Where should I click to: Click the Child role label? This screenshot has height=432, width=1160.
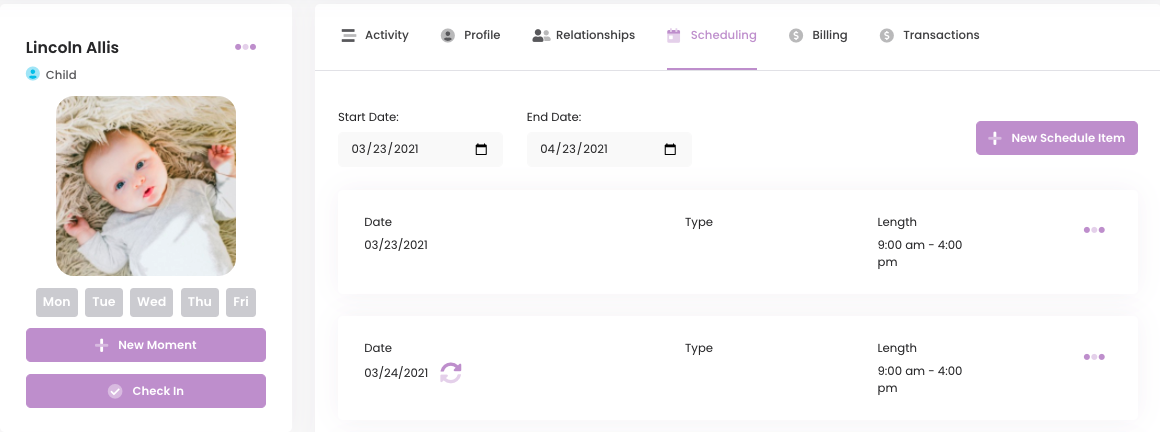(61, 75)
